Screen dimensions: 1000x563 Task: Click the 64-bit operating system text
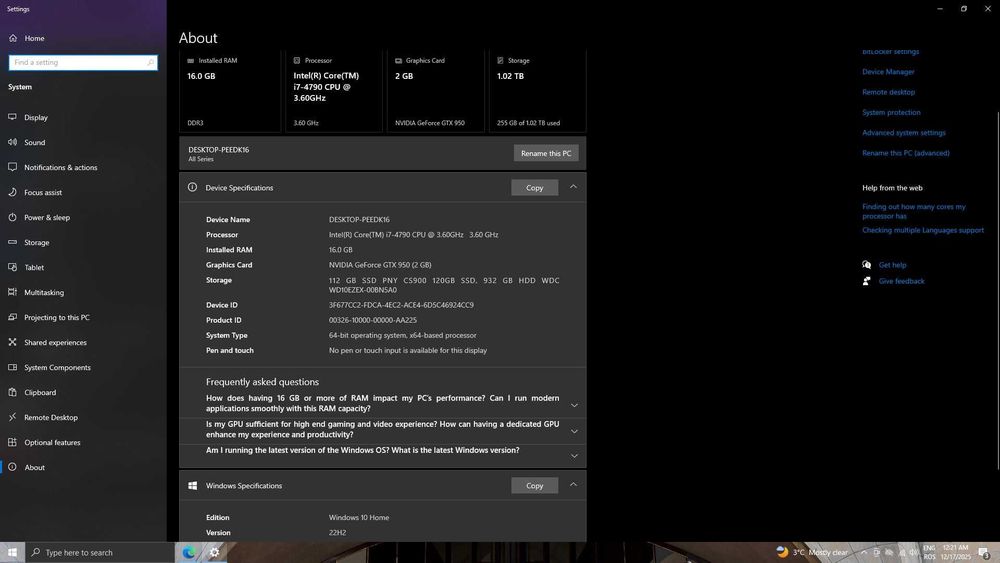coord(402,335)
